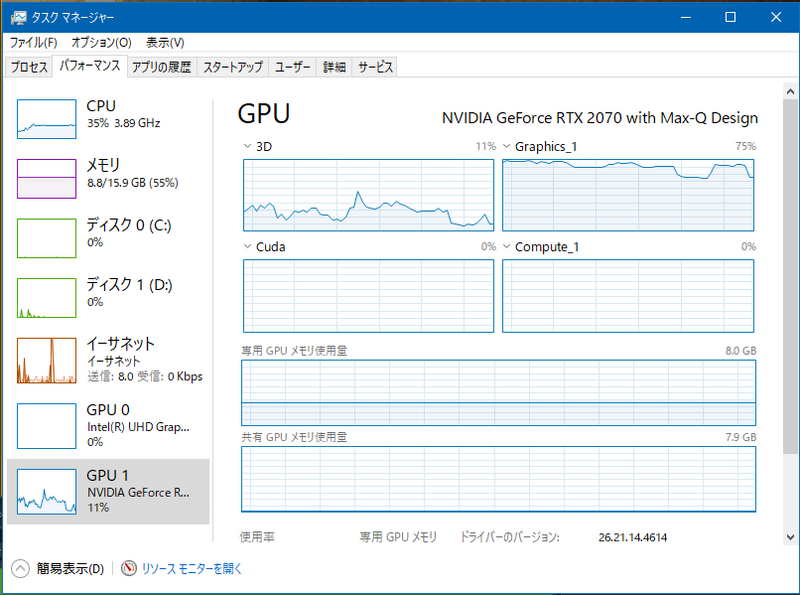Click the 7.9 GB shared memory label
Image resolution: width=800 pixels, height=595 pixels.
(741, 437)
